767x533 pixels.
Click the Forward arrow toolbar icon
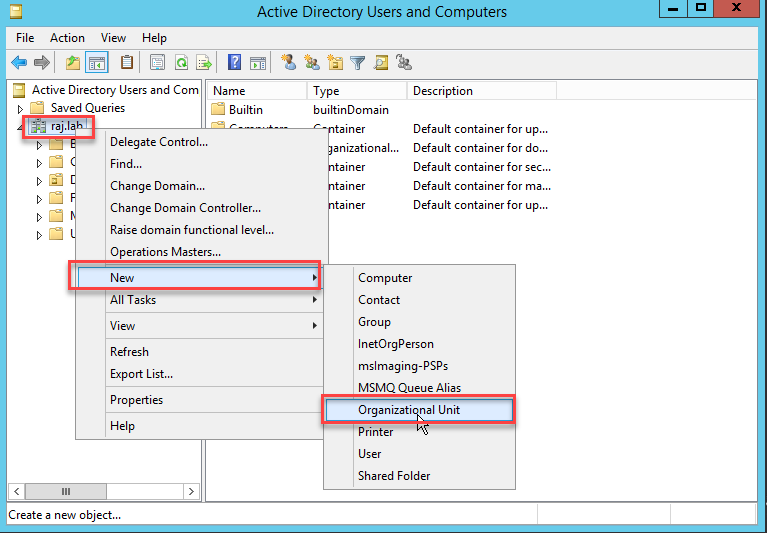42,63
